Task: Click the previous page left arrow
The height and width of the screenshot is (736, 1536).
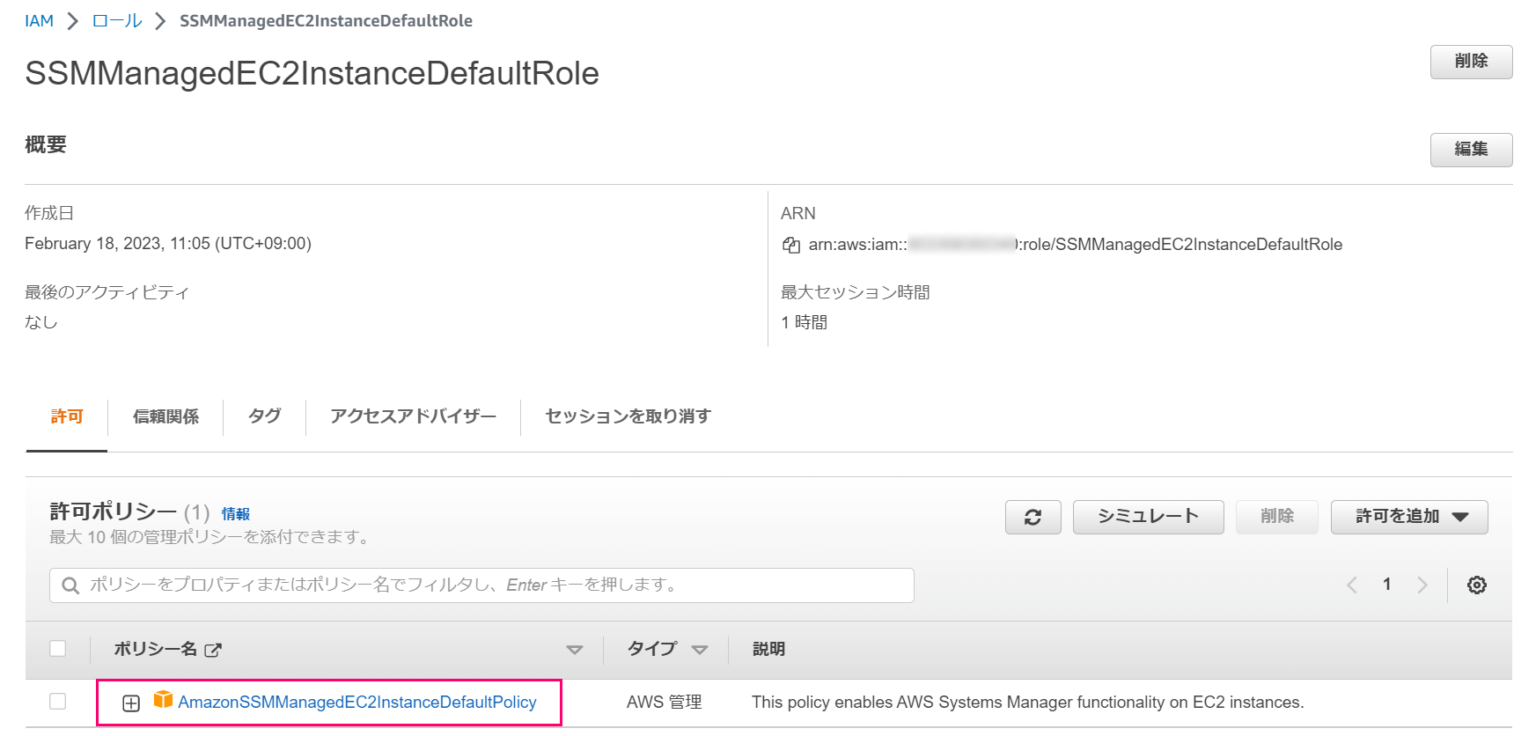Action: click(x=1352, y=584)
